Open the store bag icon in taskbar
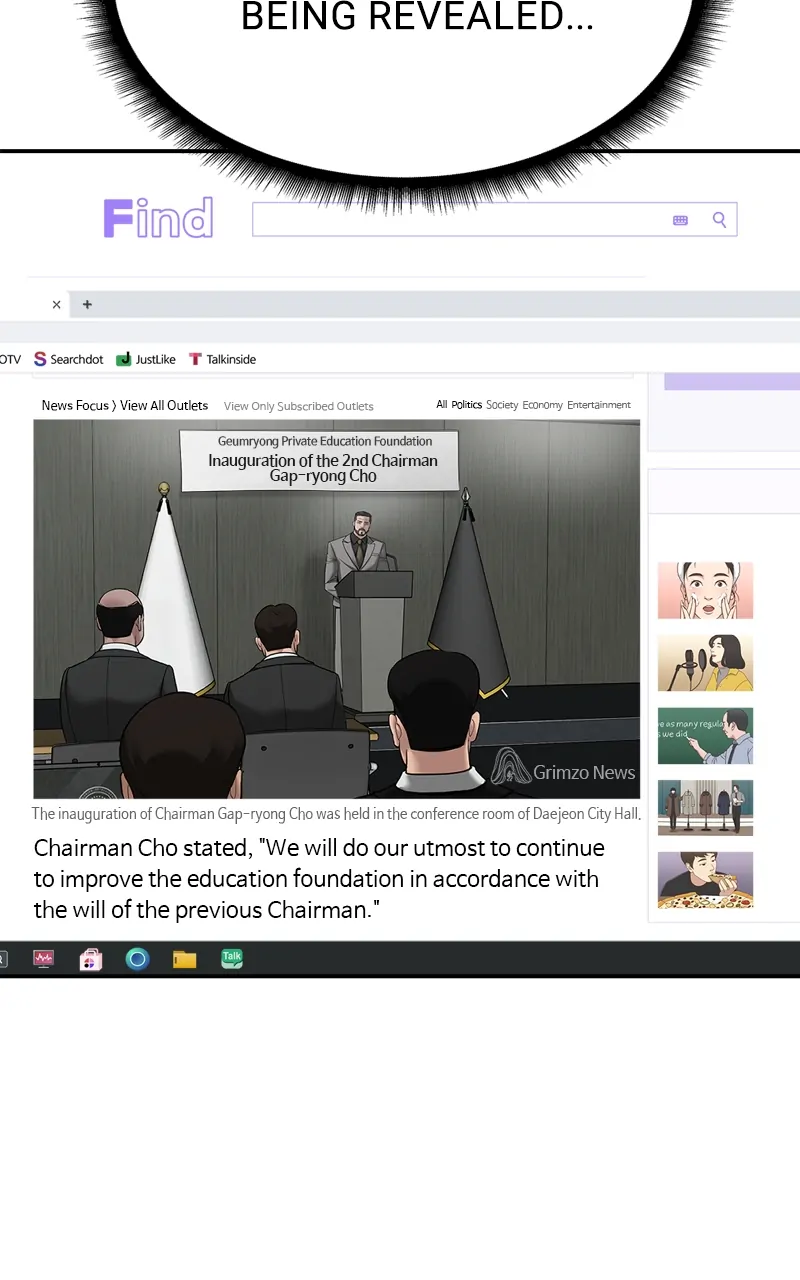This screenshot has height=1280, width=800. pos(91,959)
